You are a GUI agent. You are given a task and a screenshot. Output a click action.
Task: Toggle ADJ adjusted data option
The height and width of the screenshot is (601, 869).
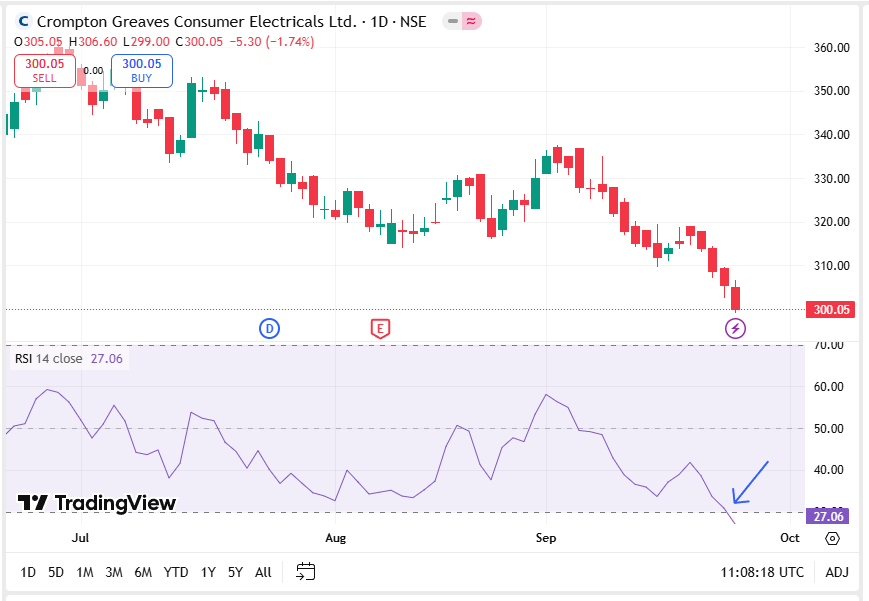point(836,572)
